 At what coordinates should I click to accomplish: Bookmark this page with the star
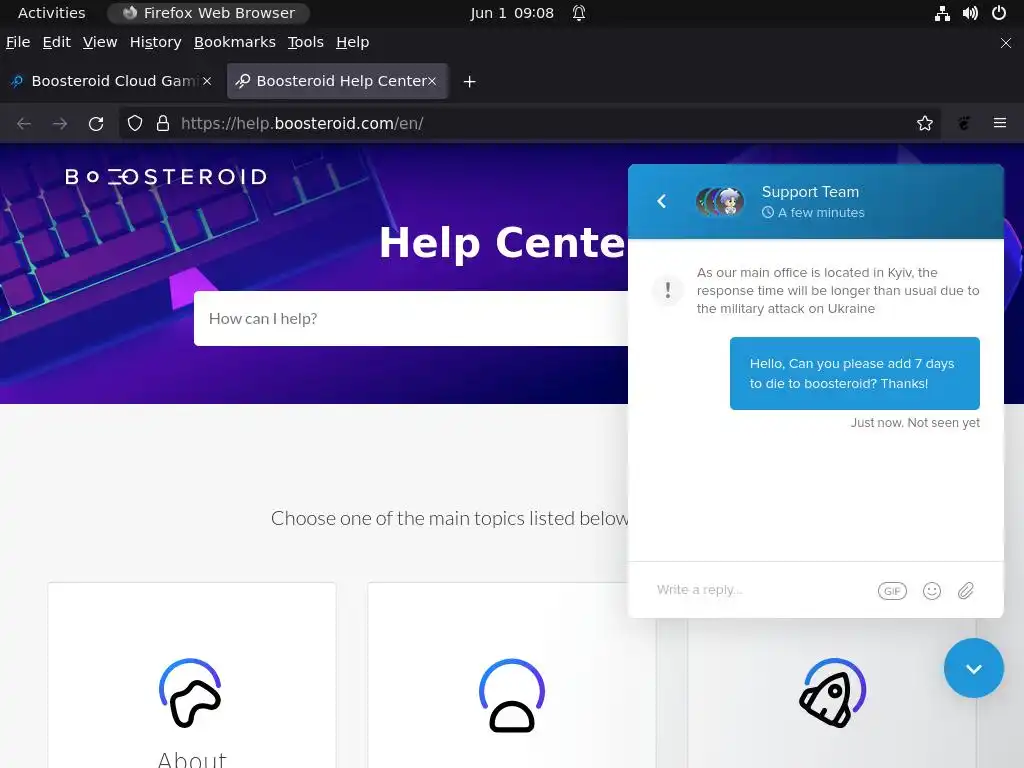925,123
